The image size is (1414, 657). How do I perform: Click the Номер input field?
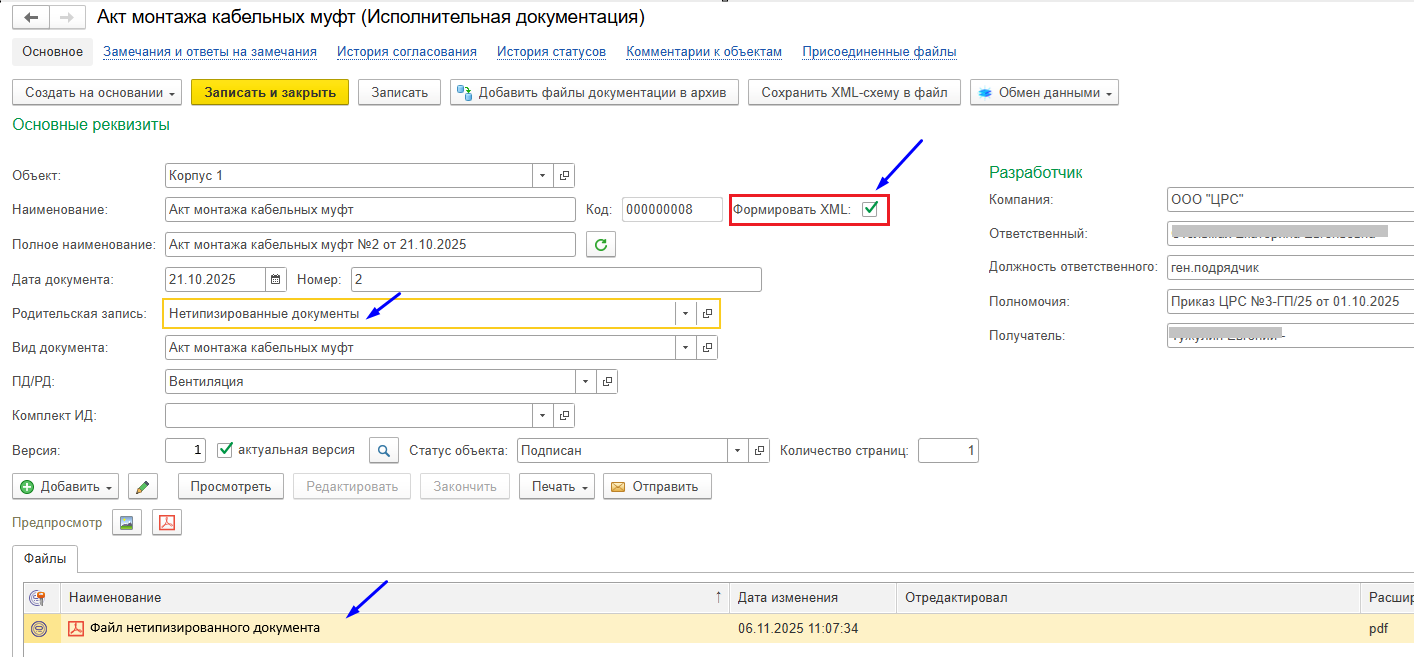(555, 279)
